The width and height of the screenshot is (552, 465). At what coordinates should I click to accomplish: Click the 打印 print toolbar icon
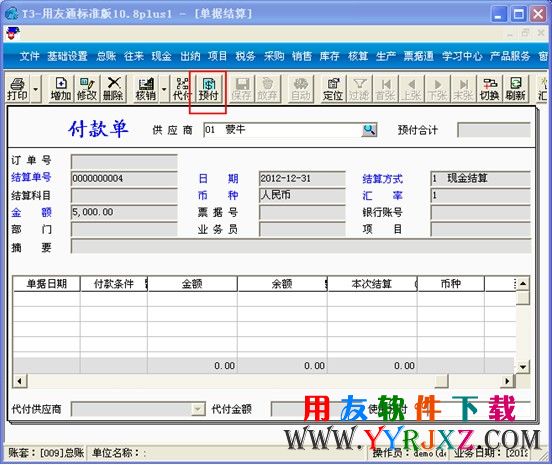coord(18,89)
